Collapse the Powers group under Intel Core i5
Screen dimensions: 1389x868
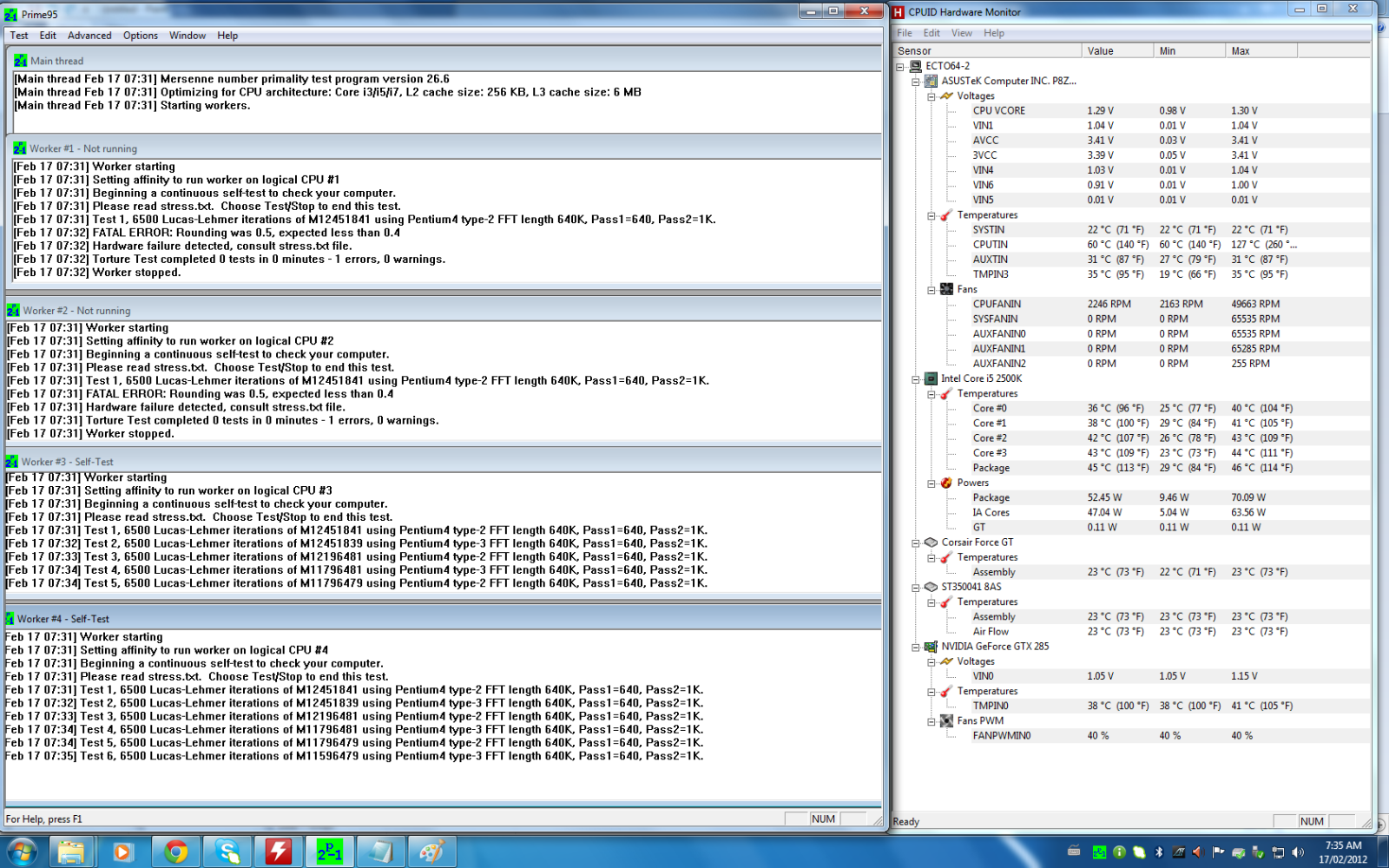(931, 483)
